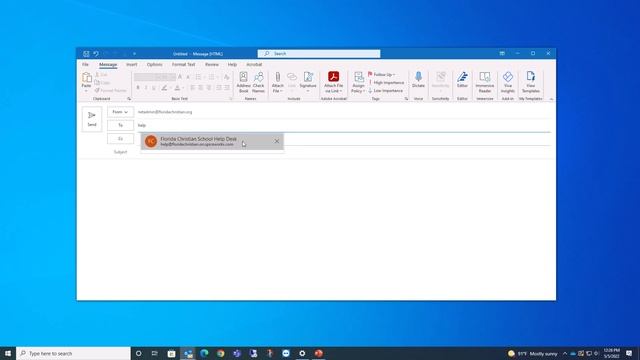Click the To address book button
640x360 pixels.
tap(120, 125)
